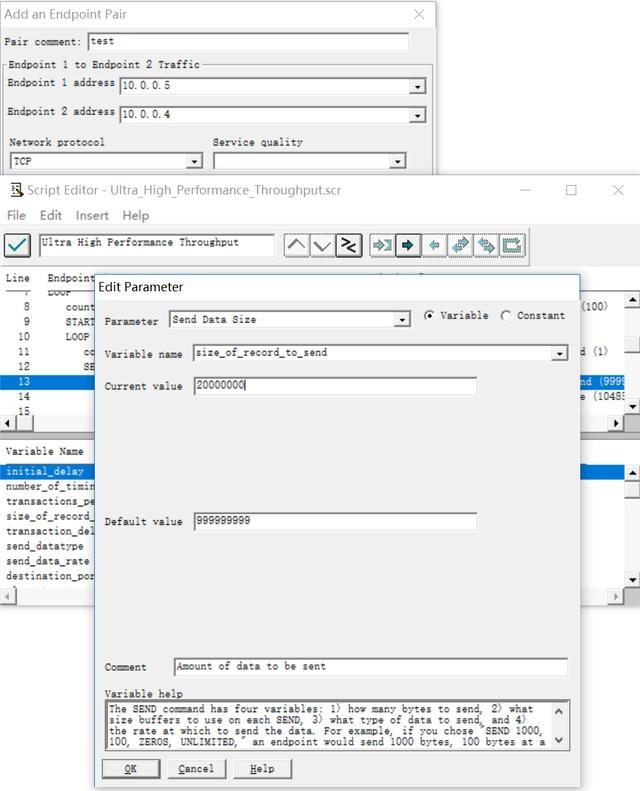
Task: Click the green checkmark icon in toolbar
Action: [x=17, y=245]
